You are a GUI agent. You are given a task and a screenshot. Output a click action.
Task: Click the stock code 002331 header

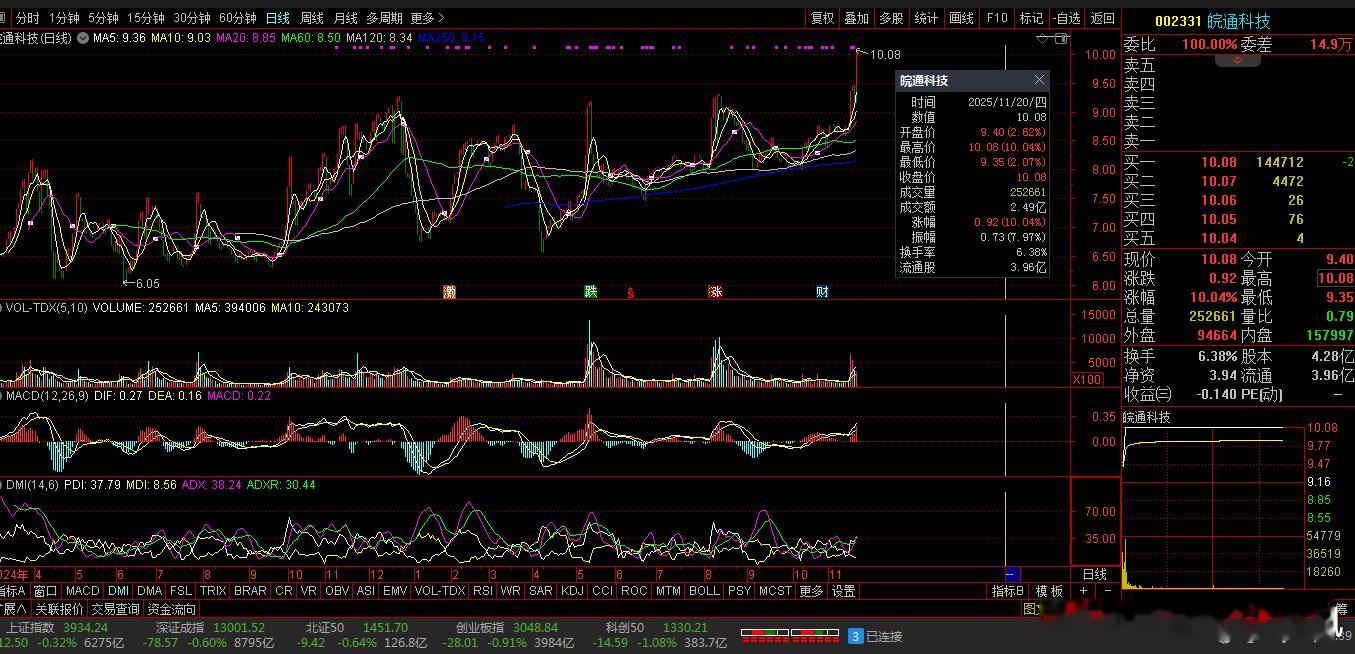(1178, 21)
